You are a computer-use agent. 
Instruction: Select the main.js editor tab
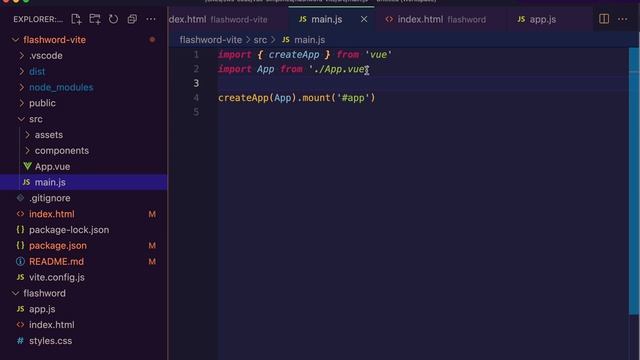click(330, 19)
